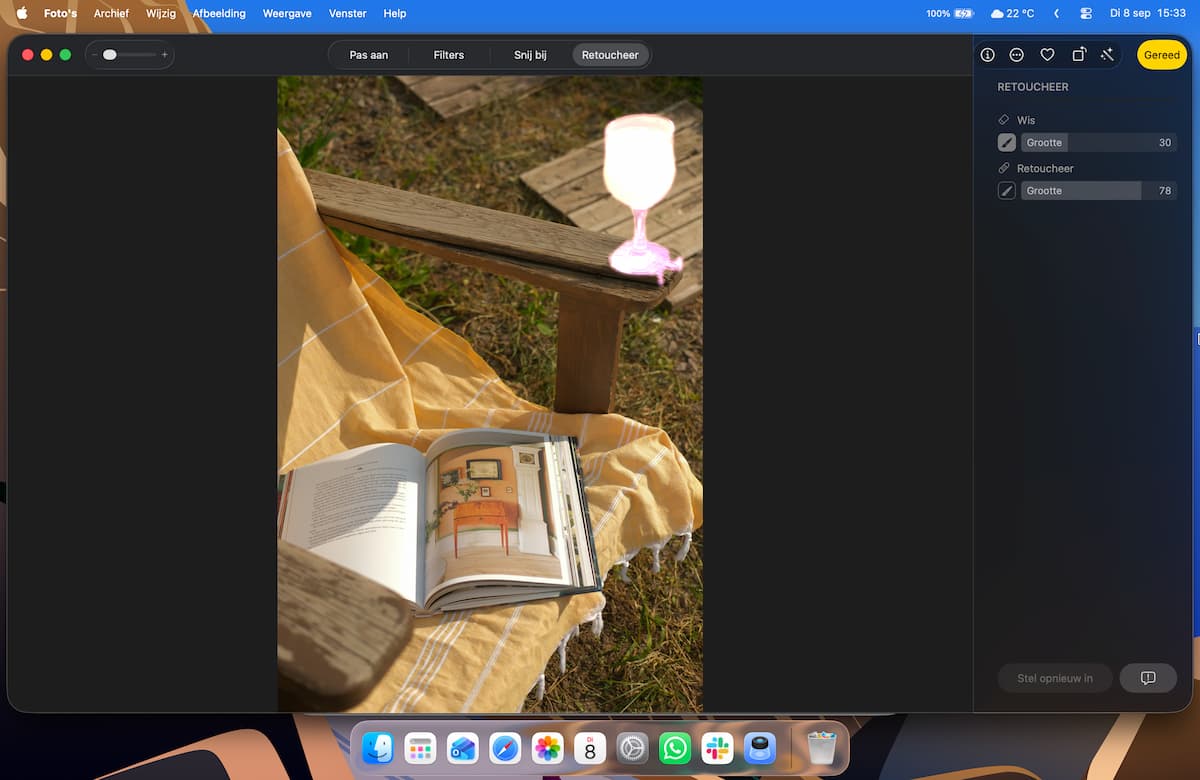The height and width of the screenshot is (780, 1200).
Task: Click the open book in the photo
Action: click(438, 520)
